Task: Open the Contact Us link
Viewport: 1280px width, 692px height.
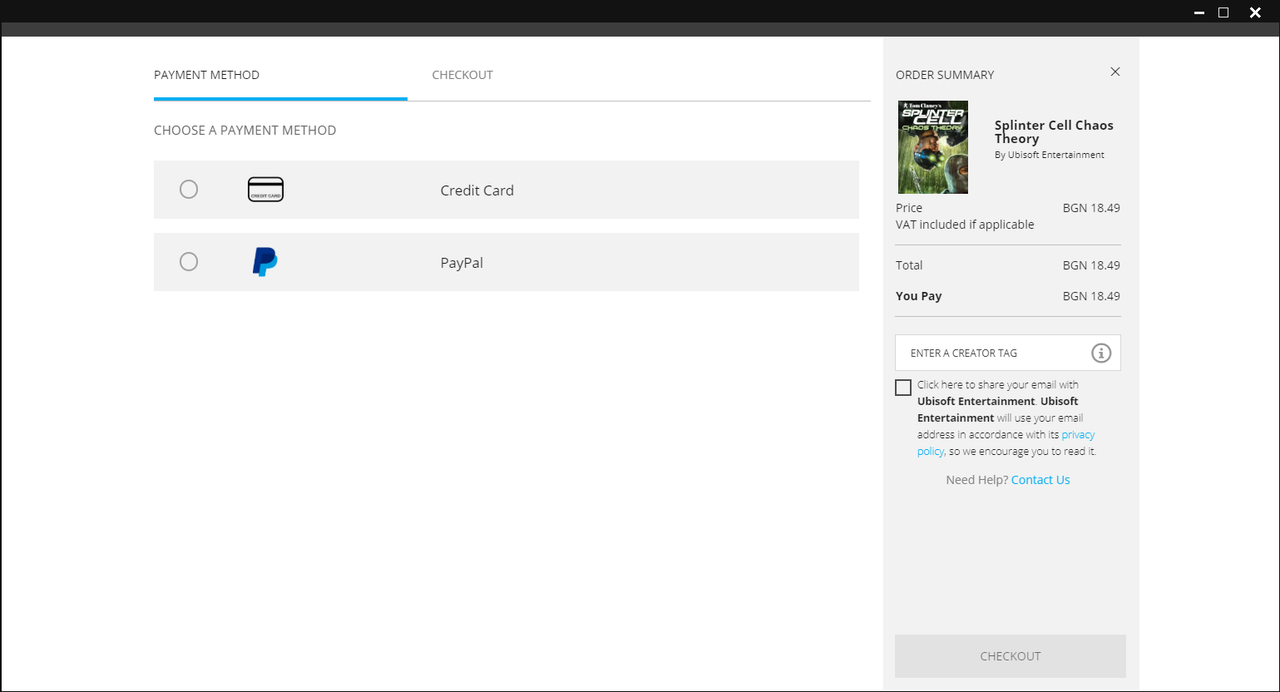Action: [x=1040, y=480]
